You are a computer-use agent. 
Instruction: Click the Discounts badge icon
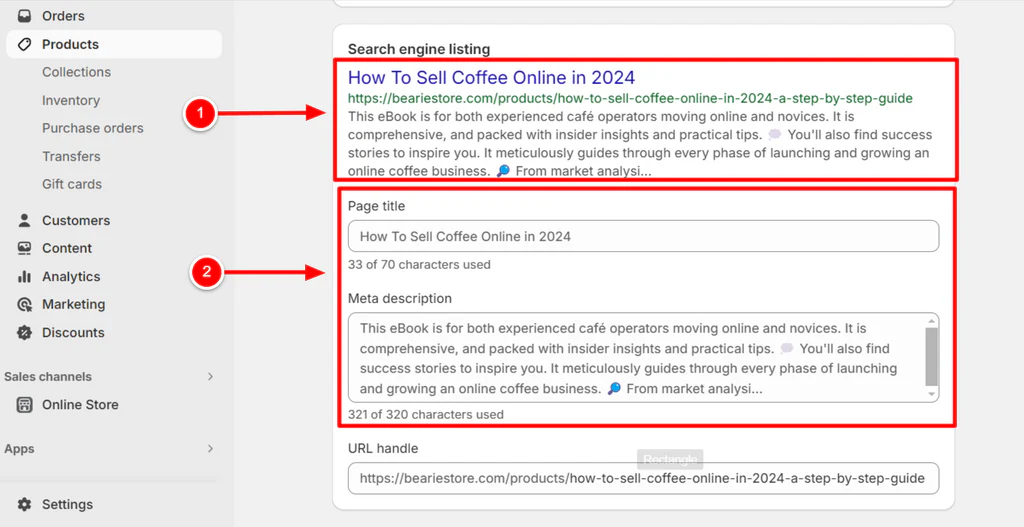point(24,332)
